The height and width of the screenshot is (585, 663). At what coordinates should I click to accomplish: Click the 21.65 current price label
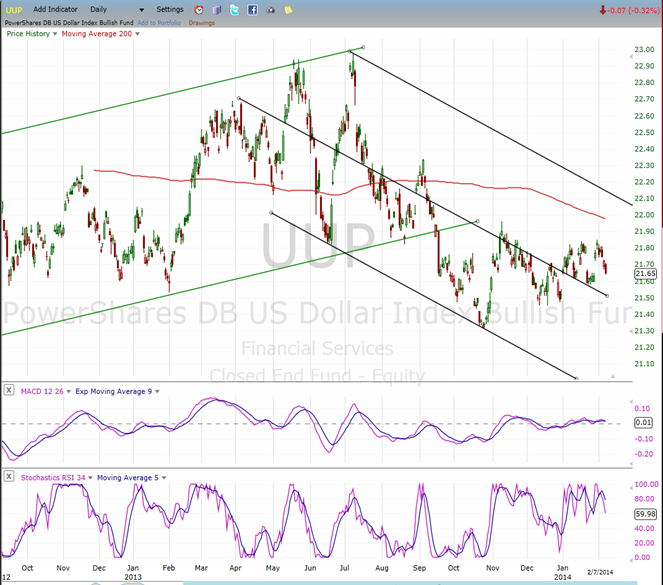tap(645, 273)
